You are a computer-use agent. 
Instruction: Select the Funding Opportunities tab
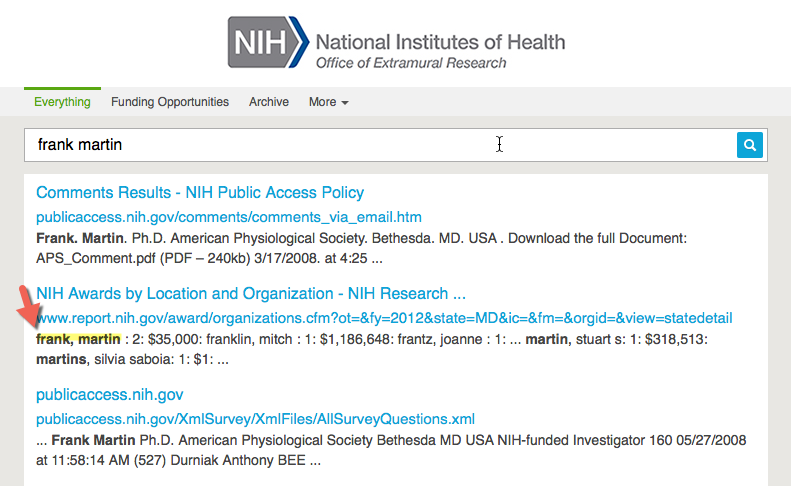point(170,102)
